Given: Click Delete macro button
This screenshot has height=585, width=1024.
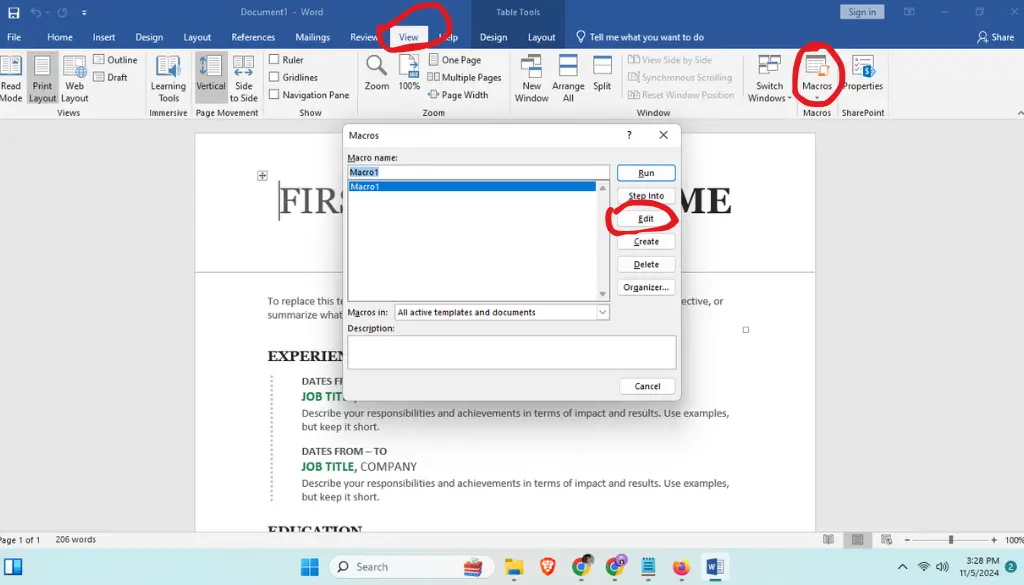Looking at the screenshot, I should coord(646,264).
